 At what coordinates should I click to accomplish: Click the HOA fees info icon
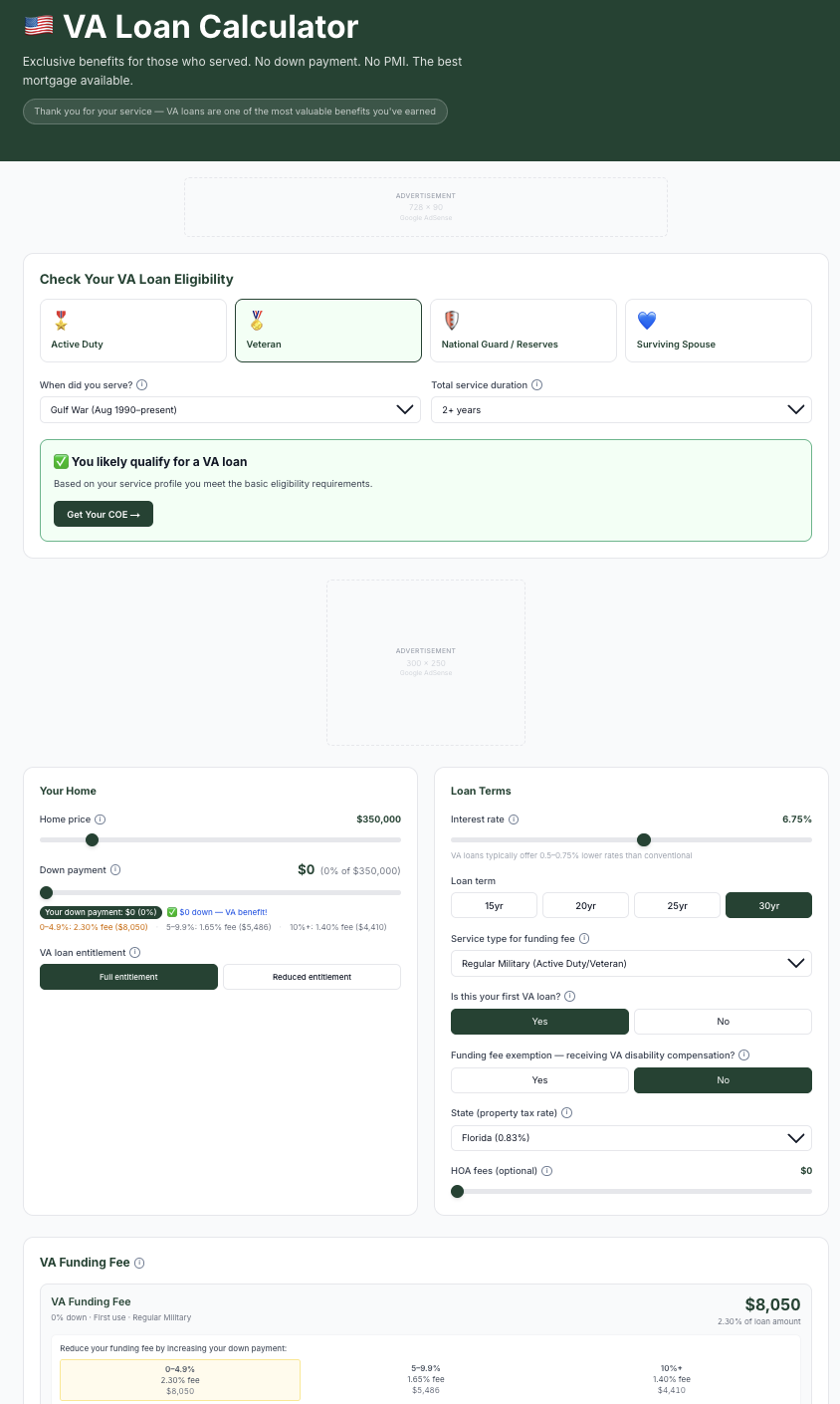[x=547, y=1171]
